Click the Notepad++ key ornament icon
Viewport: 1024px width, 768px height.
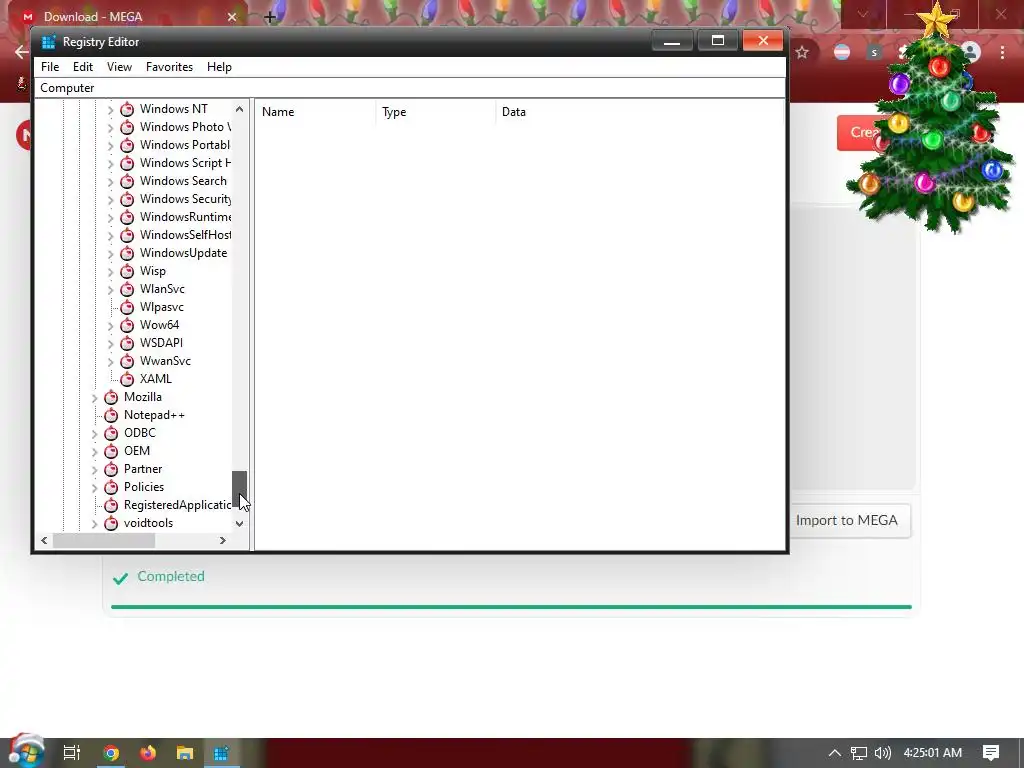tap(111, 415)
